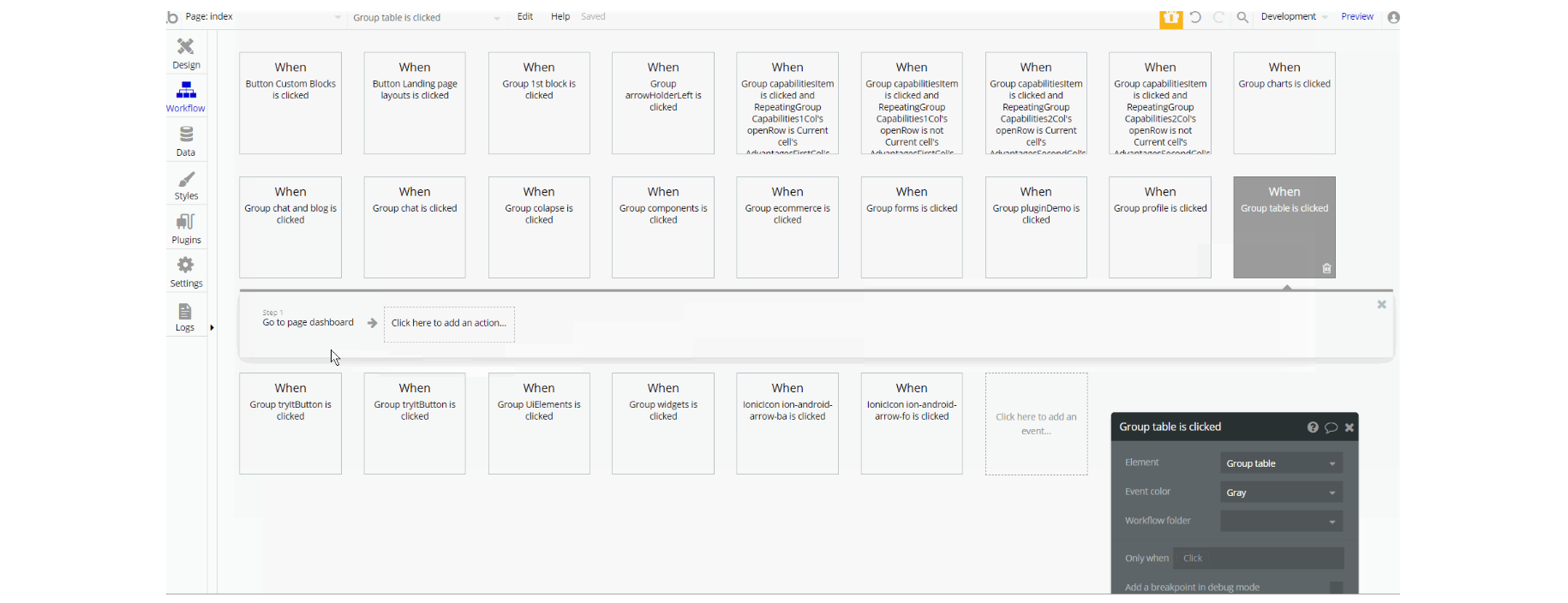Open the Data tab icon
Image resolution: width=1568 pixels, height=603 pixels.
tap(186, 134)
